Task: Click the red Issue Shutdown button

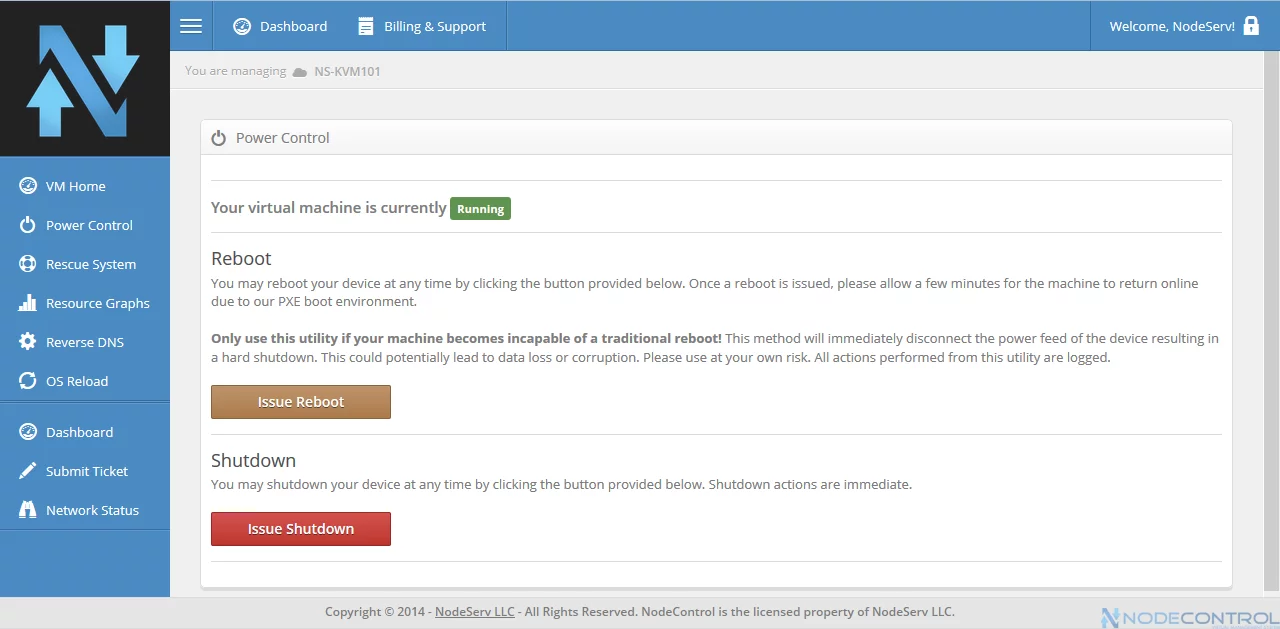Action: (x=301, y=529)
